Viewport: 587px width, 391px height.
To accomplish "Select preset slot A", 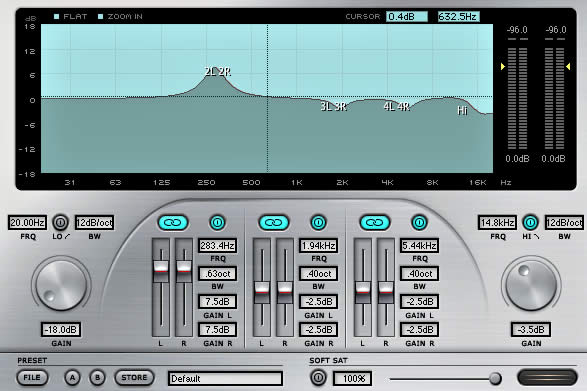I will 72,378.
